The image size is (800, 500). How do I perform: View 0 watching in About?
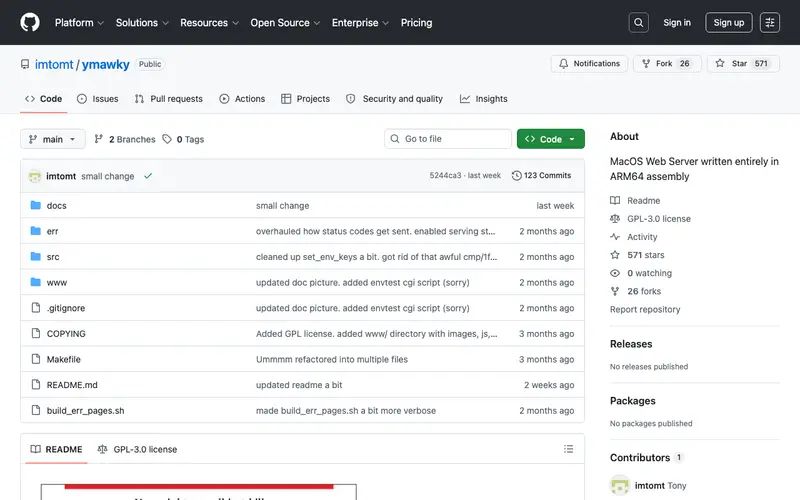tap(641, 273)
